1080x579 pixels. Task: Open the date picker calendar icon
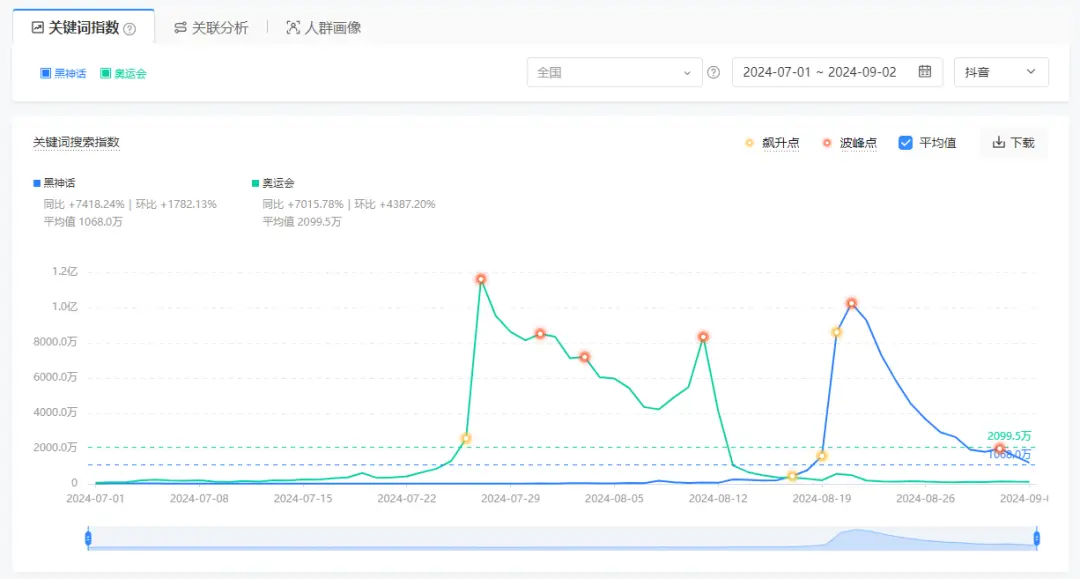tap(924, 71)
